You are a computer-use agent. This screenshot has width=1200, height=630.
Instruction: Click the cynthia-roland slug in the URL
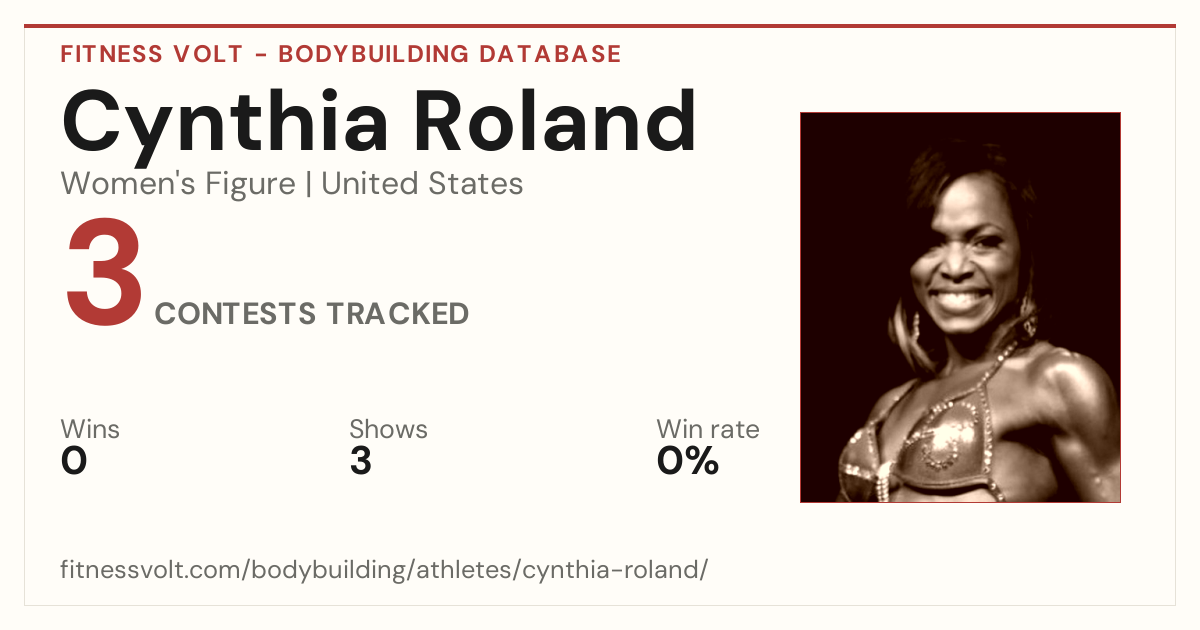tap(615, 571)
